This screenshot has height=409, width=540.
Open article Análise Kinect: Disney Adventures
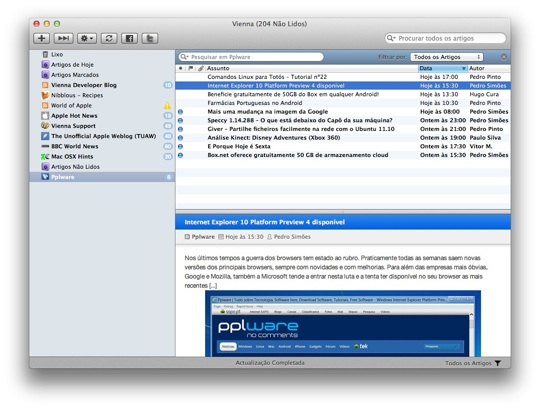pos(343,138)
